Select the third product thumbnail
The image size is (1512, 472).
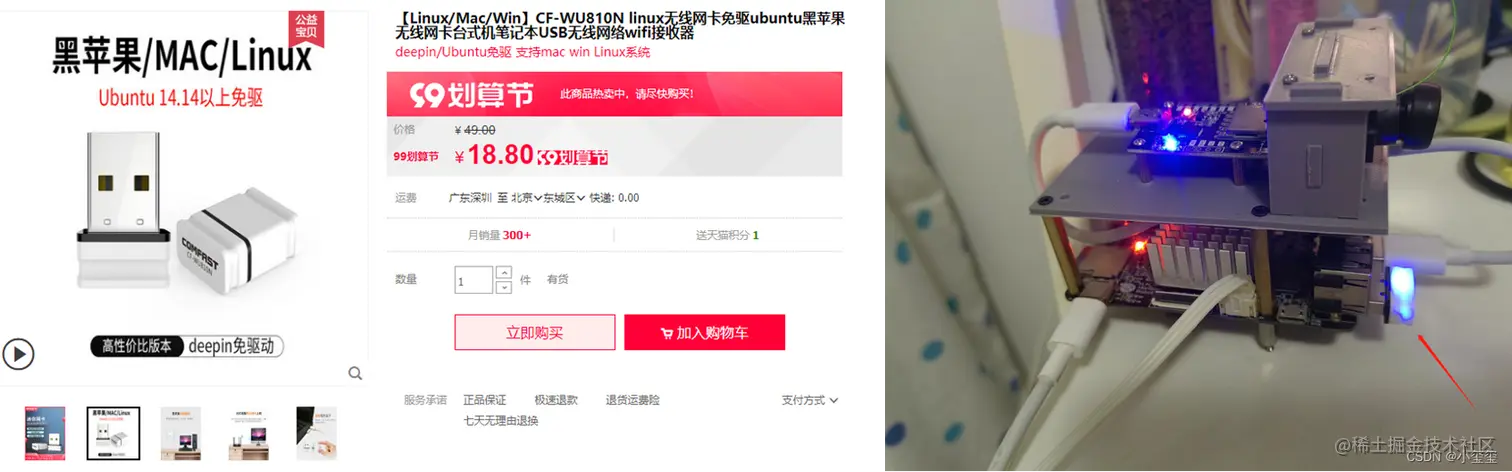(181, 433)
